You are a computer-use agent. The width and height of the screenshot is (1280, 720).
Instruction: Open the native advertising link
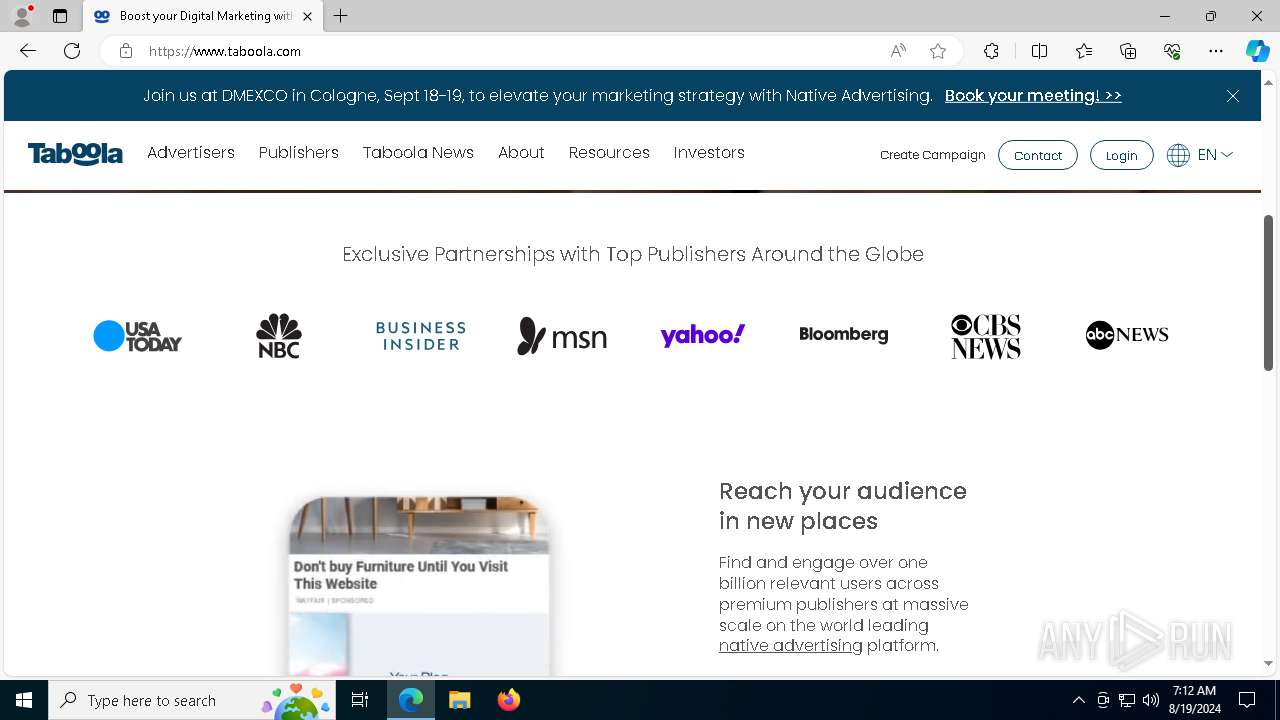pyautogui.click(x=790, y=646)
